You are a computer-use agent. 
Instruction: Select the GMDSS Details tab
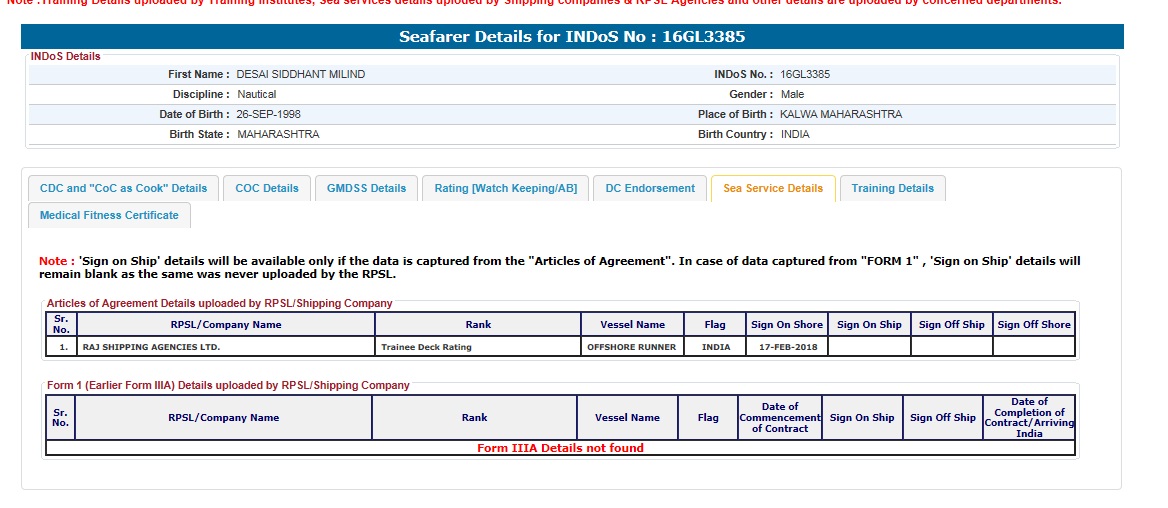(366, 188)
